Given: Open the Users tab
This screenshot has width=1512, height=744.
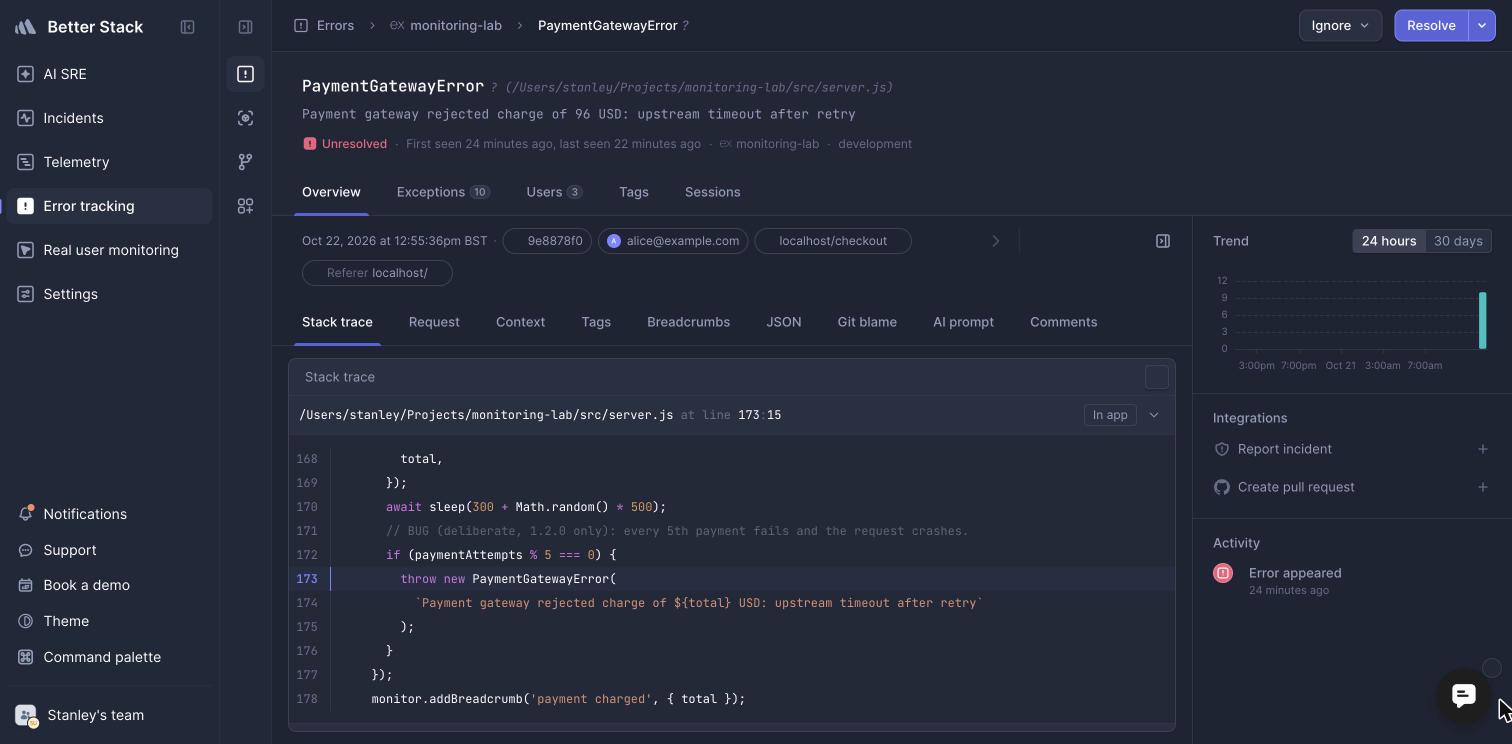Looking at the screenshot, I should point(554,192).
